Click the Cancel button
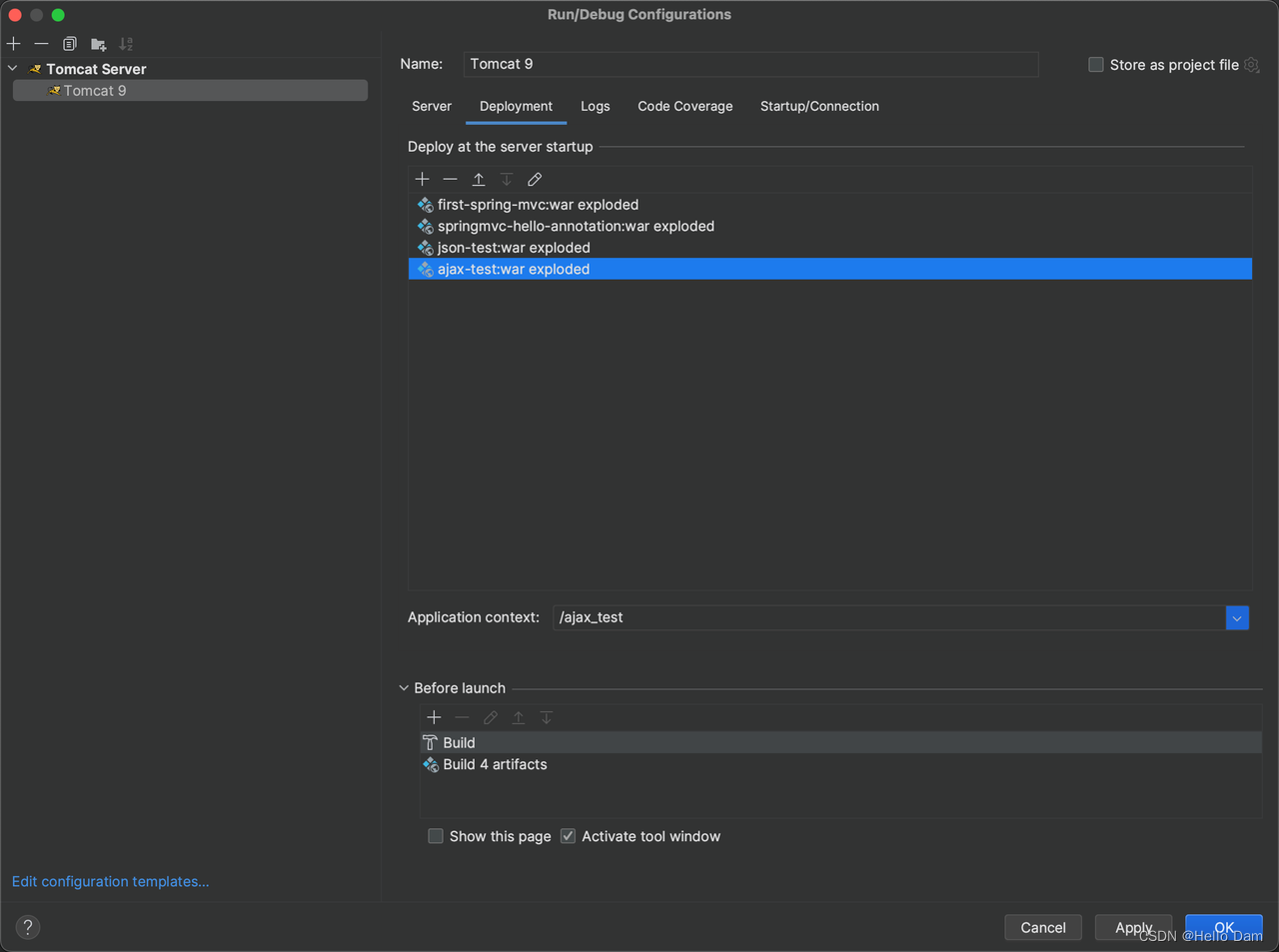The width and height of the screenshot is (1279, 952). pos(1043,927)
